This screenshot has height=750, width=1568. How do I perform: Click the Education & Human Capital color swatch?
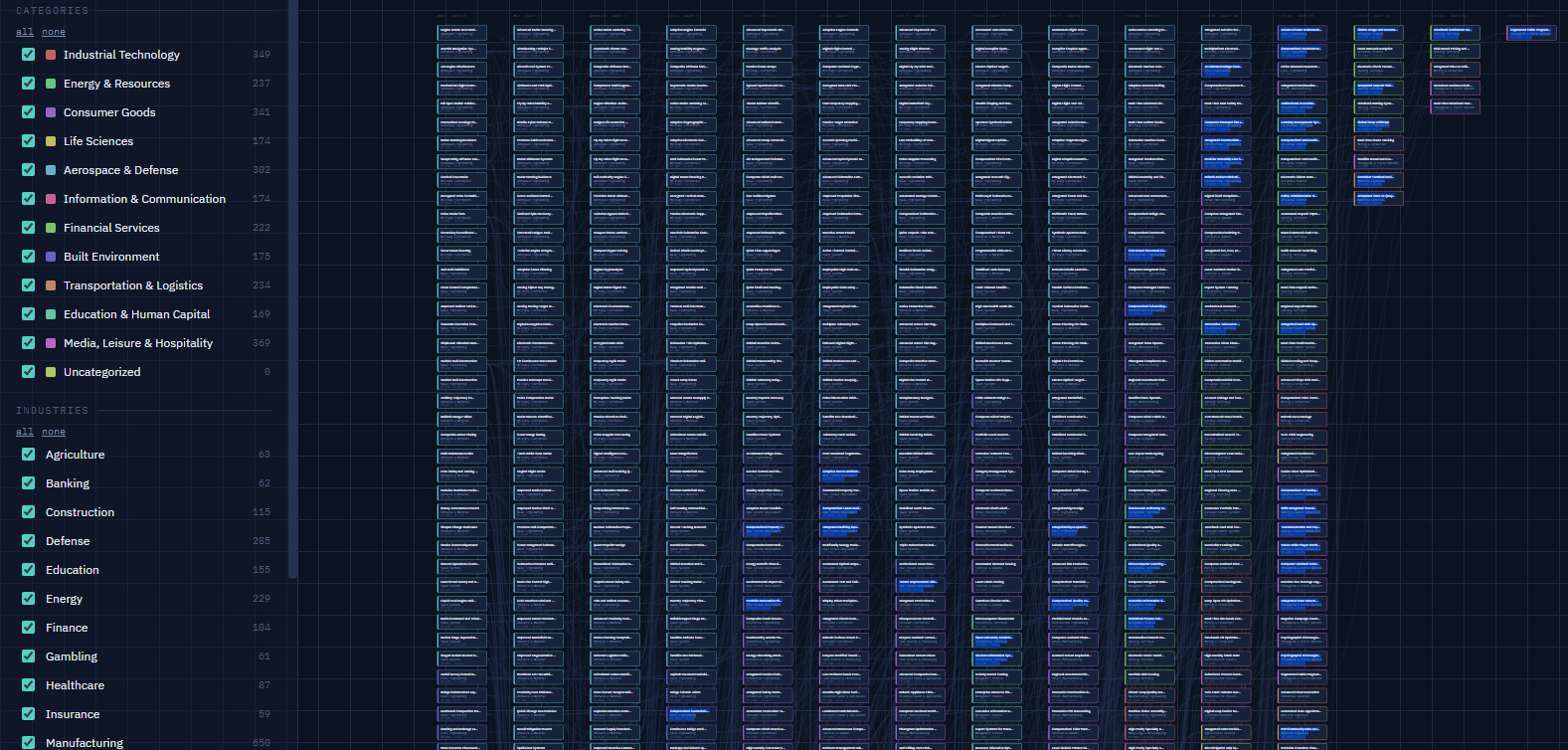pos(51,314)
